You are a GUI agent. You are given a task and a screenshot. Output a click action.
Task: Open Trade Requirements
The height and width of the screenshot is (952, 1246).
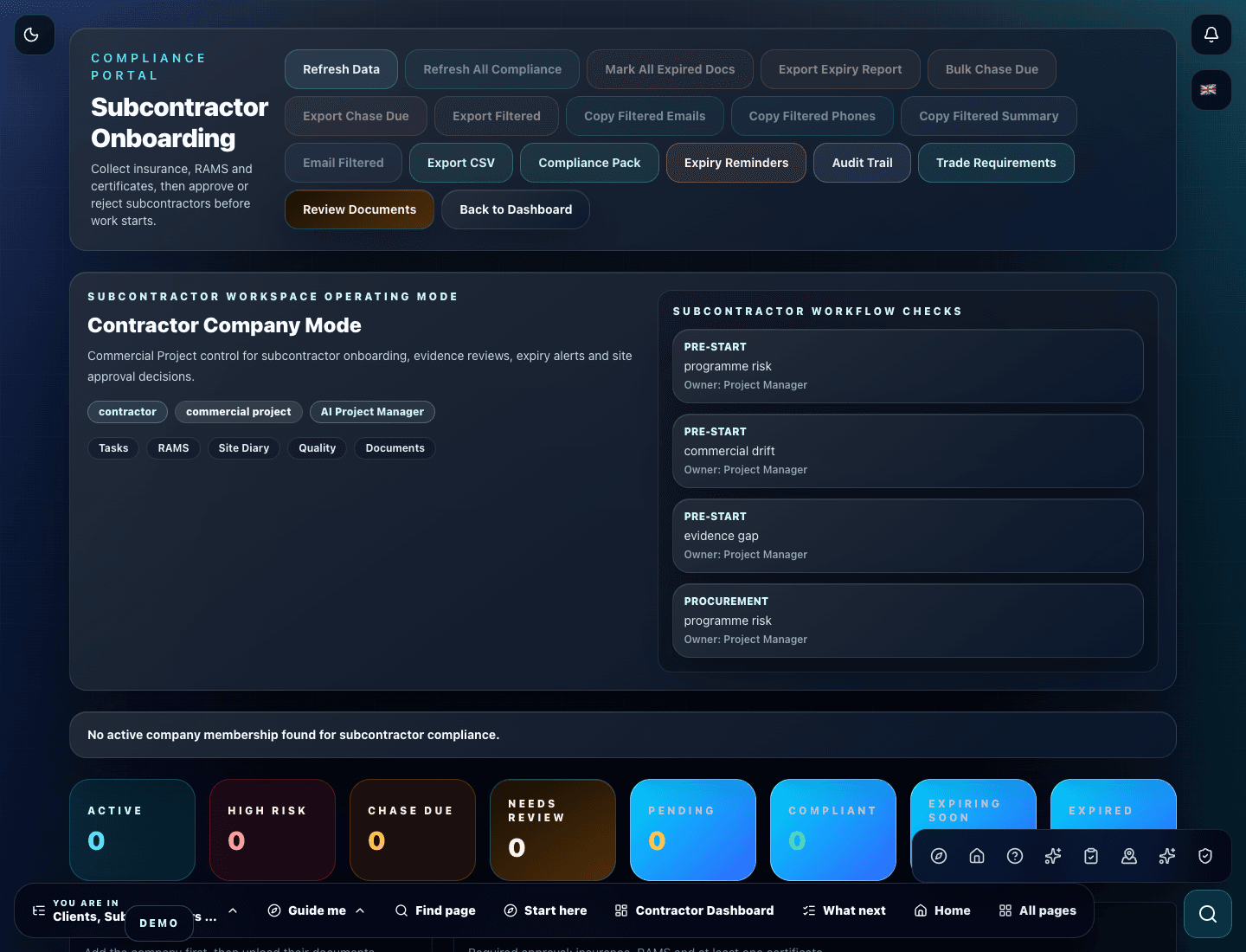[996, 163]
